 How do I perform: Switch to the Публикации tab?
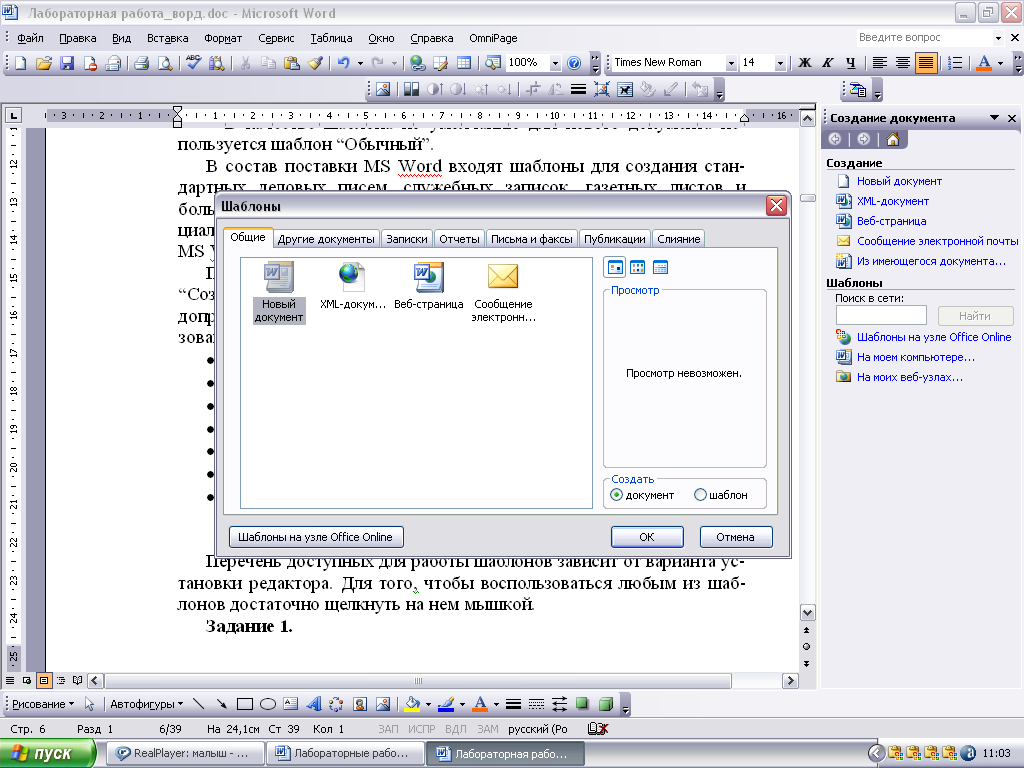tap(615, 239)
